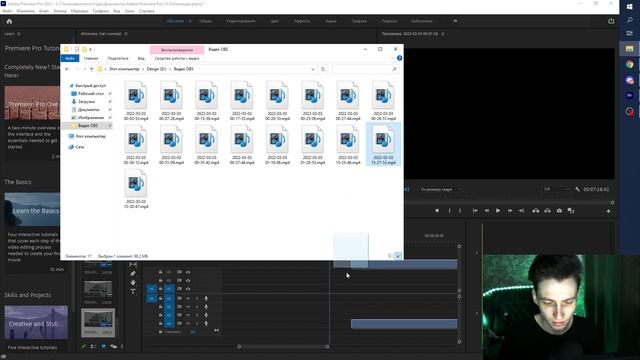640x360 pixels.
Task: Switch to Редактирование workspace
Action: click(241, 21)
